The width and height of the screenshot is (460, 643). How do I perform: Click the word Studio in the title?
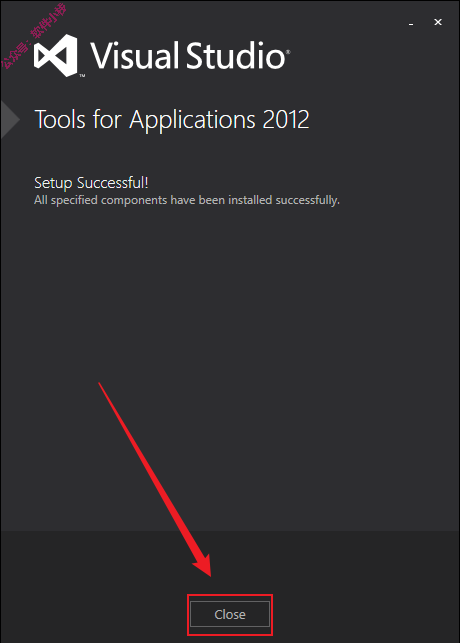tap(236, 55)
